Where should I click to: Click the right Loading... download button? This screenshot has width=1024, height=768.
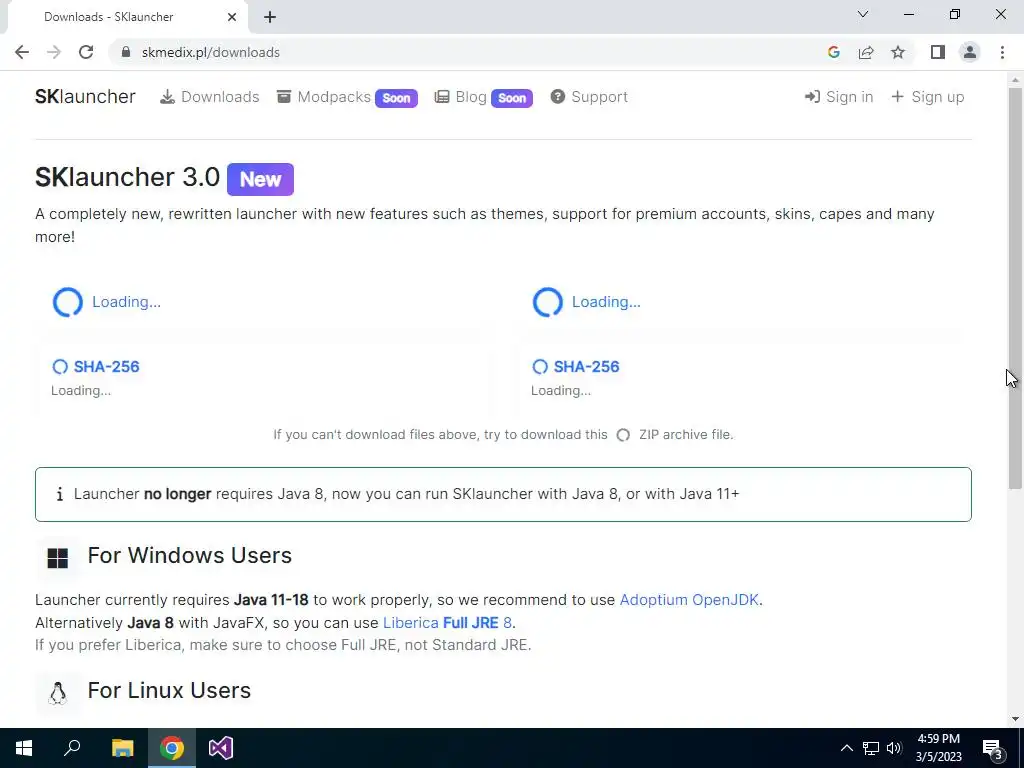click(x=586, y=302)
